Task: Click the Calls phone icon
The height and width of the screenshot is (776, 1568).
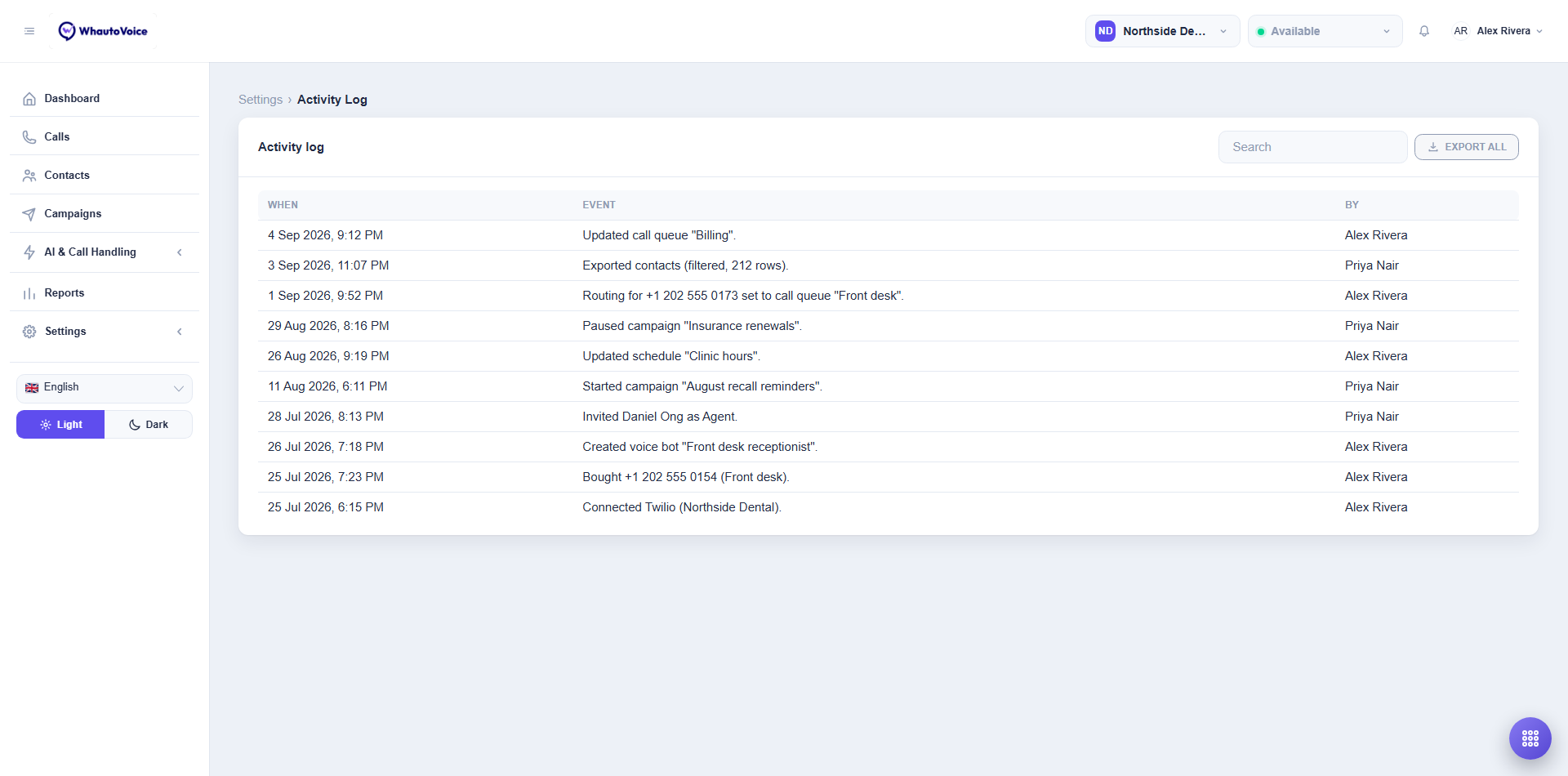Action: pos(29,137)
